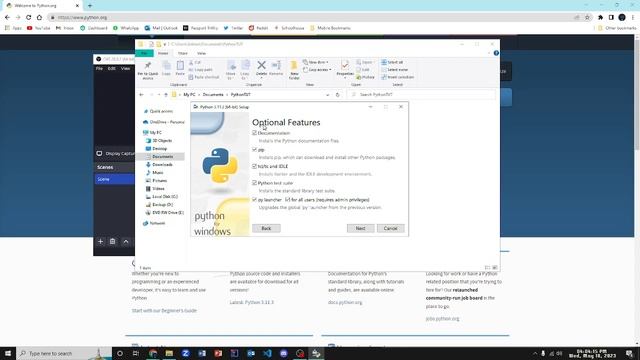Toggle the tcl/tk and IDLE checkbox

tap(255, 166)
